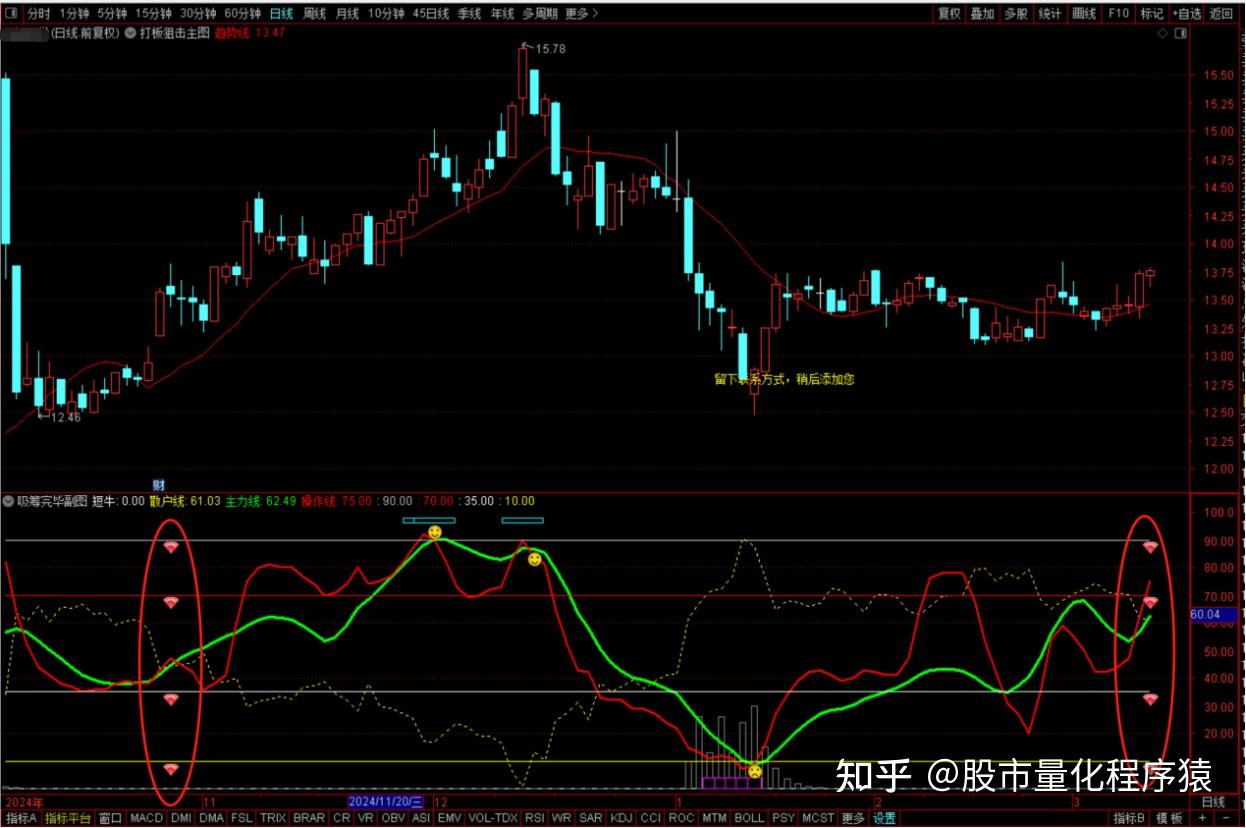Click the diamond icon at chart top-right

(x=1163, y=33)
